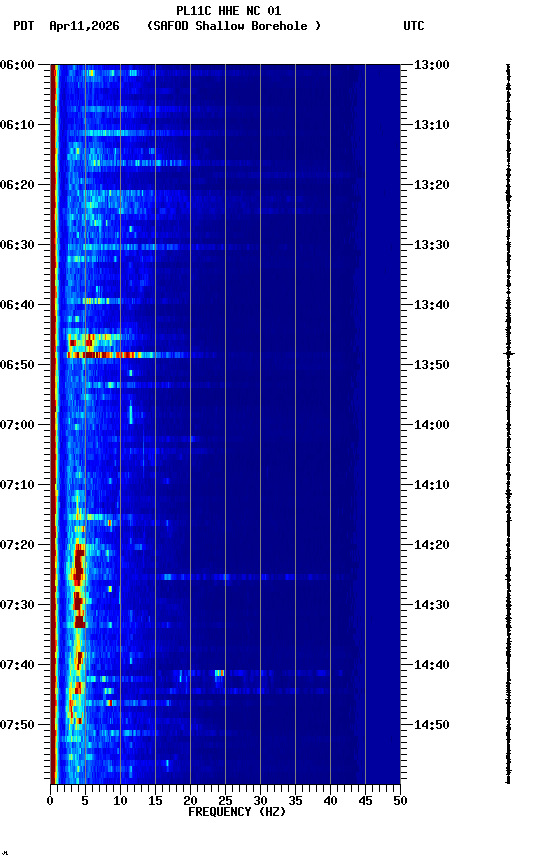Click the '50' frequency axis tick label
The width and height of the screenshot is (552, 864).
[x=401, y=801]
